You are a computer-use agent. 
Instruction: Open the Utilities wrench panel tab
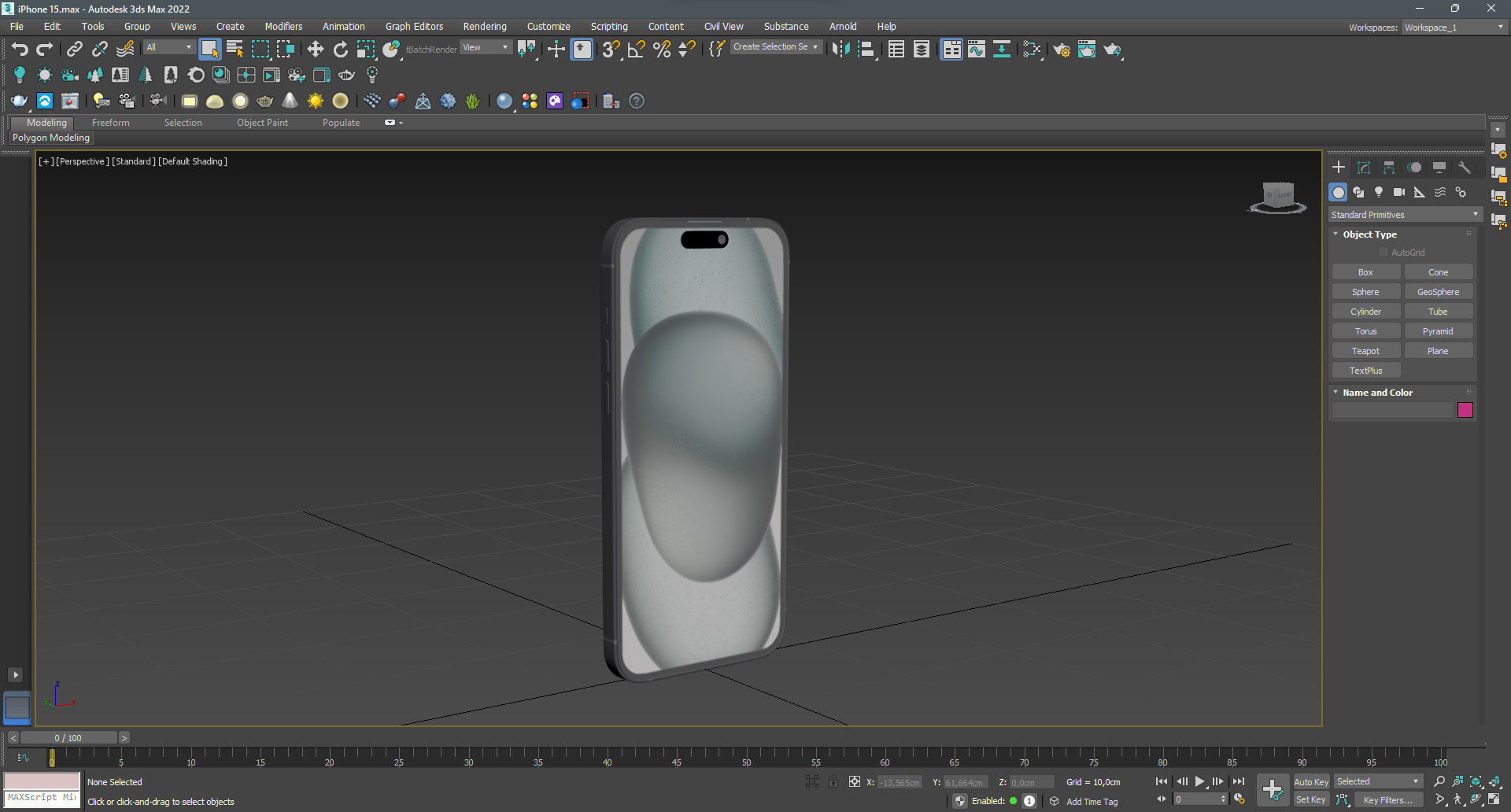(x=1465, y=168)
